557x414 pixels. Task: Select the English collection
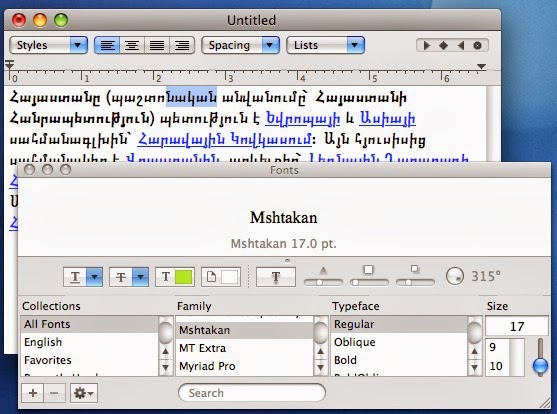coord(90,342)
